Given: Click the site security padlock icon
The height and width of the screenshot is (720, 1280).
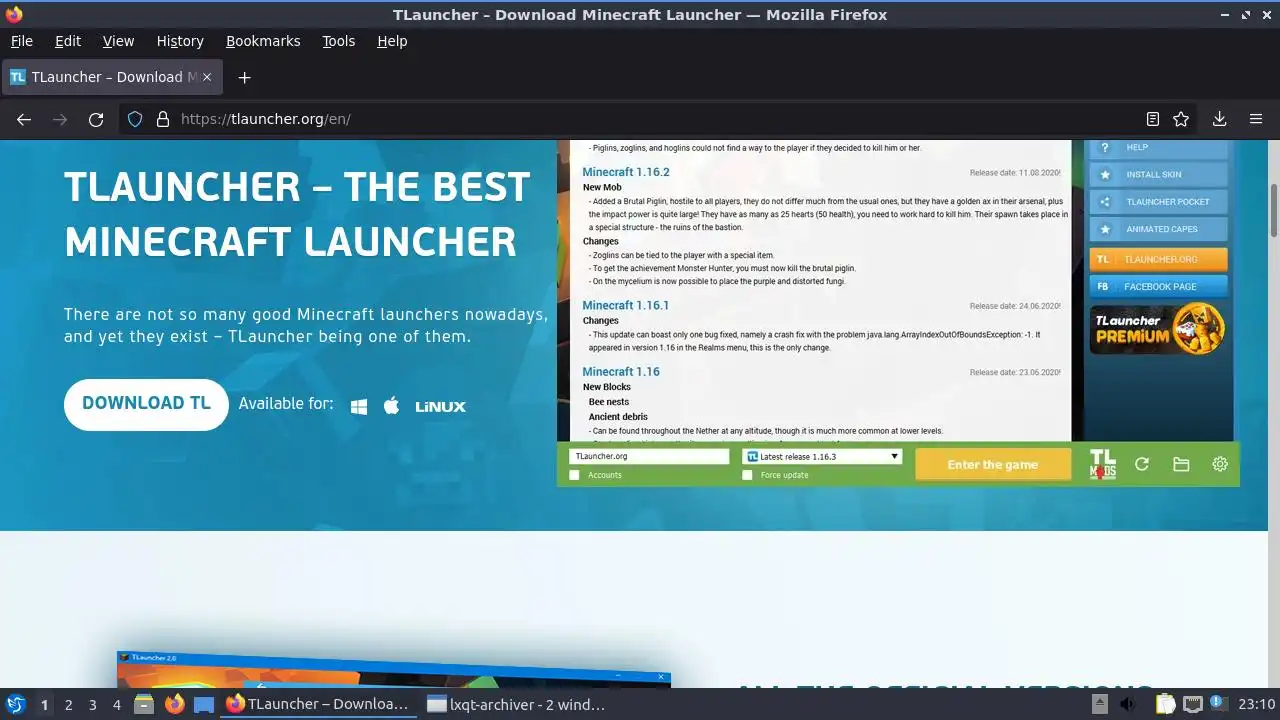Looking at the screenshot, I should coord(163,119).
